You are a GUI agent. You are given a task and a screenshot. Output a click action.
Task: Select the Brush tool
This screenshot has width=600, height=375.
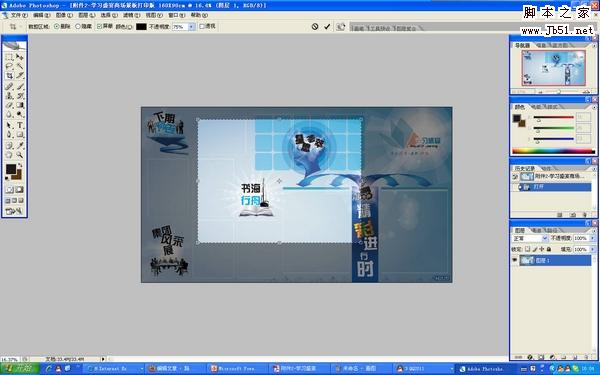point(20,86)
